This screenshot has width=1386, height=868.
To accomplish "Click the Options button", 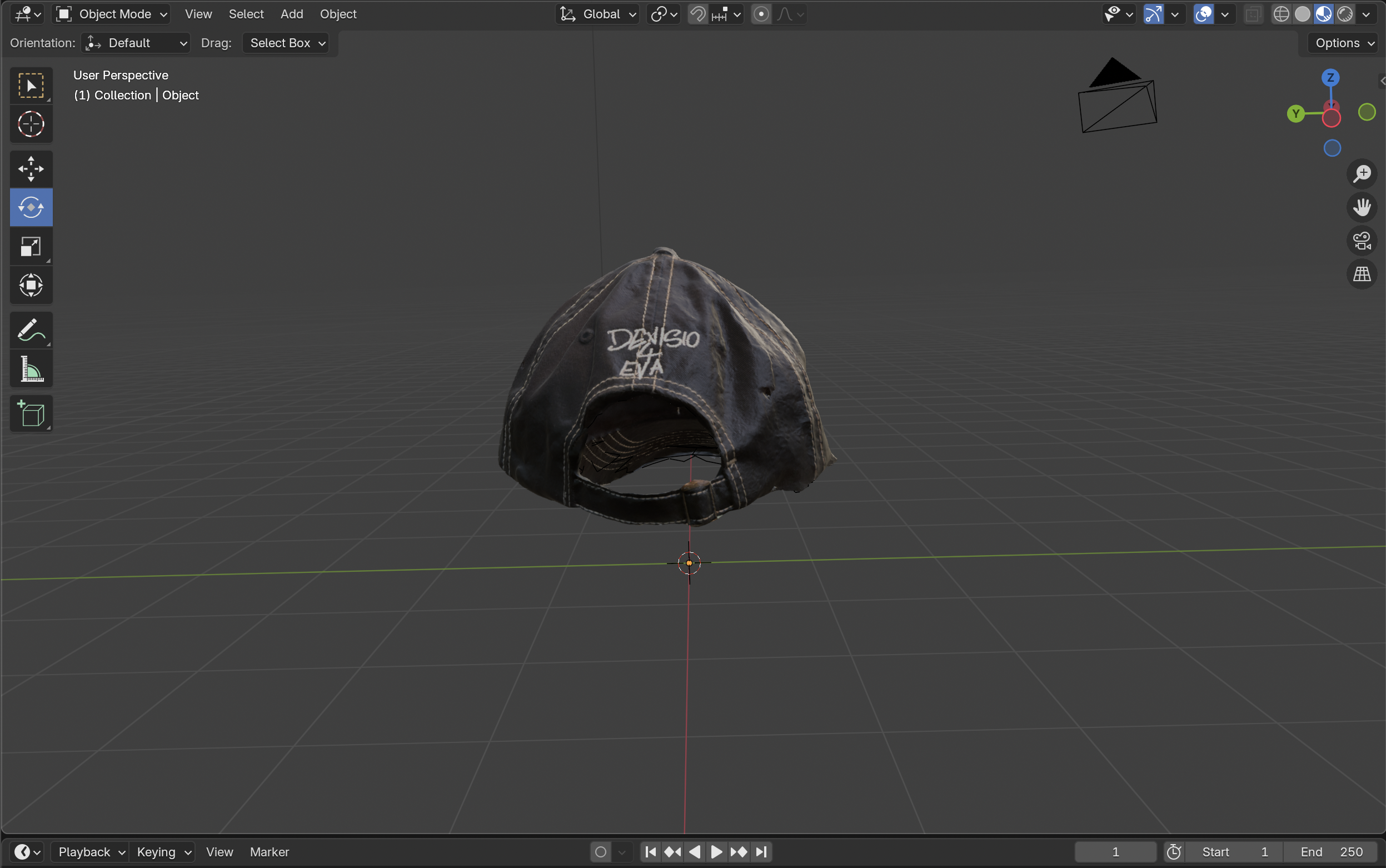I will pyautogui.click(x=1342, y=43).
